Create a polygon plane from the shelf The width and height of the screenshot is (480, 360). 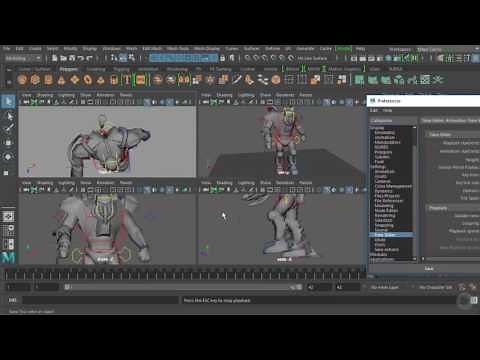coord(75,80)
